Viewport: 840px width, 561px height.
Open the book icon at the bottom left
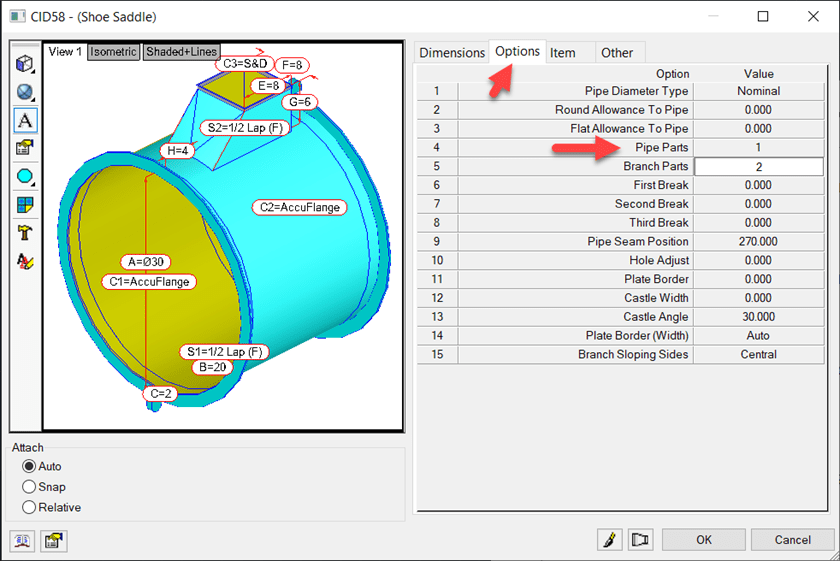pos(22,541)
